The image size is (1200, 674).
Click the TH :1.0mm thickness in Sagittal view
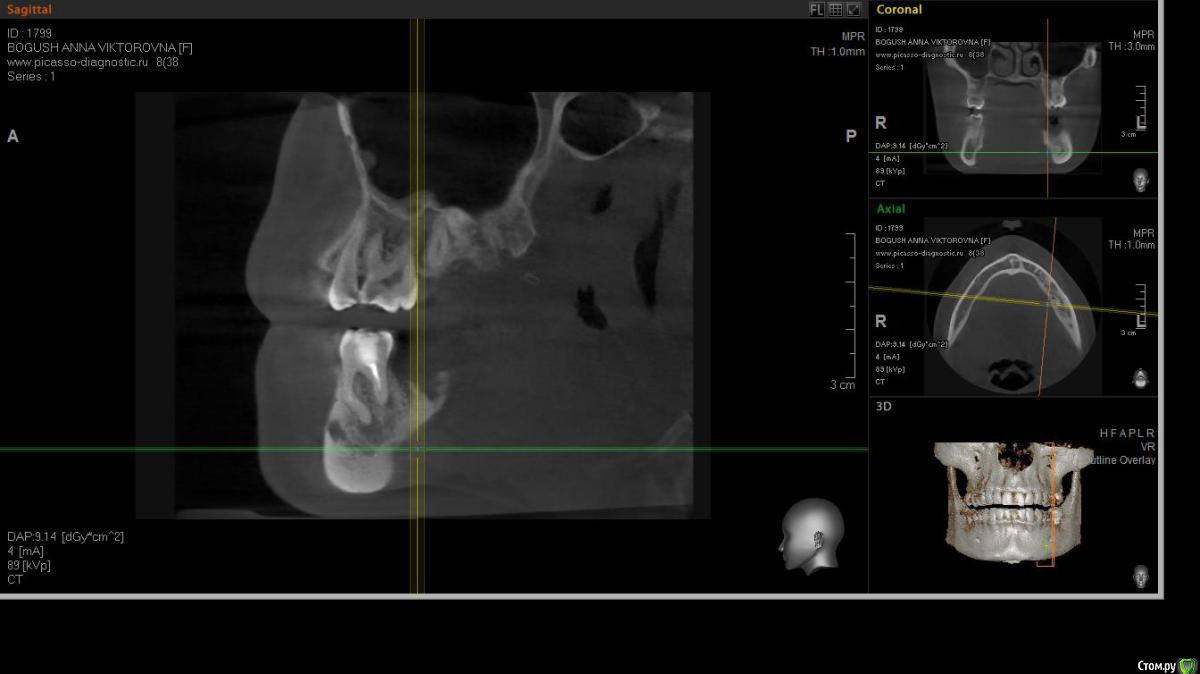[x=837, y=52]
